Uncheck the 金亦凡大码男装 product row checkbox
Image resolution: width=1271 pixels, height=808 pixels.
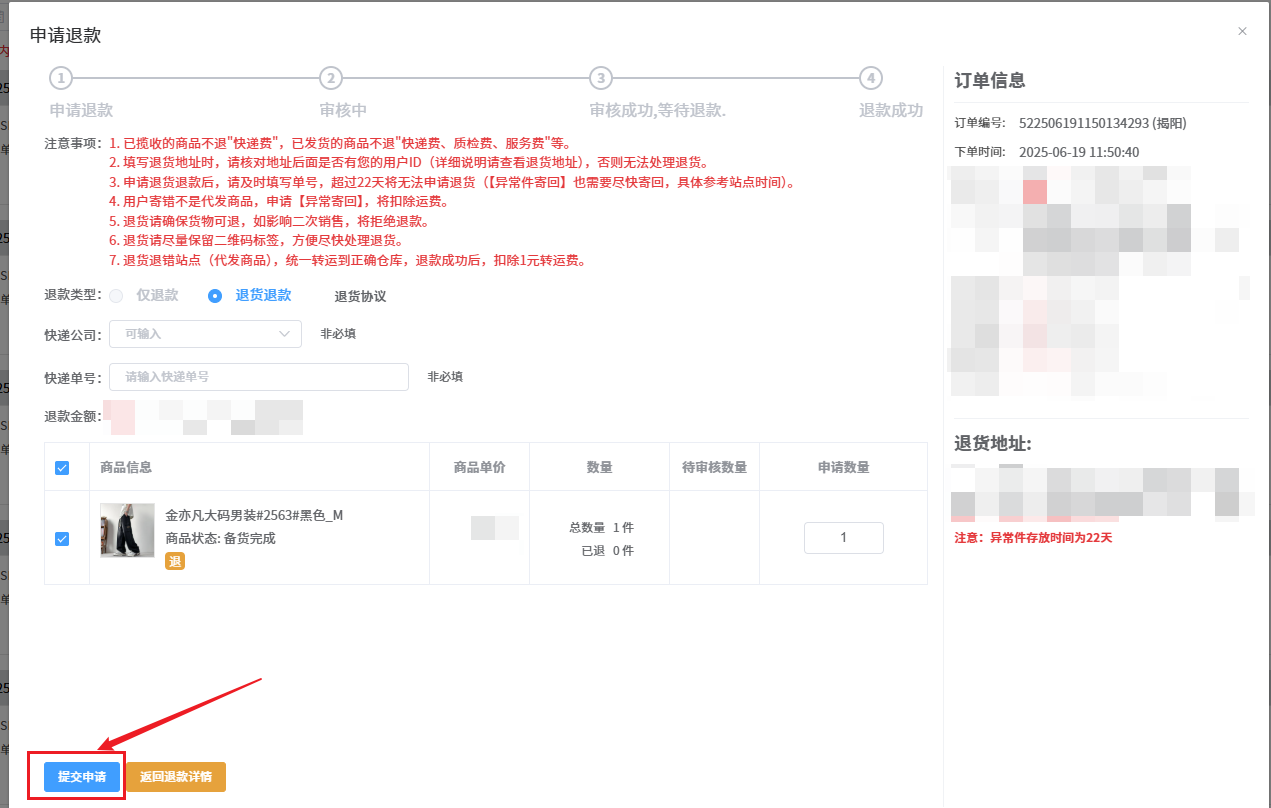point(62,539)
